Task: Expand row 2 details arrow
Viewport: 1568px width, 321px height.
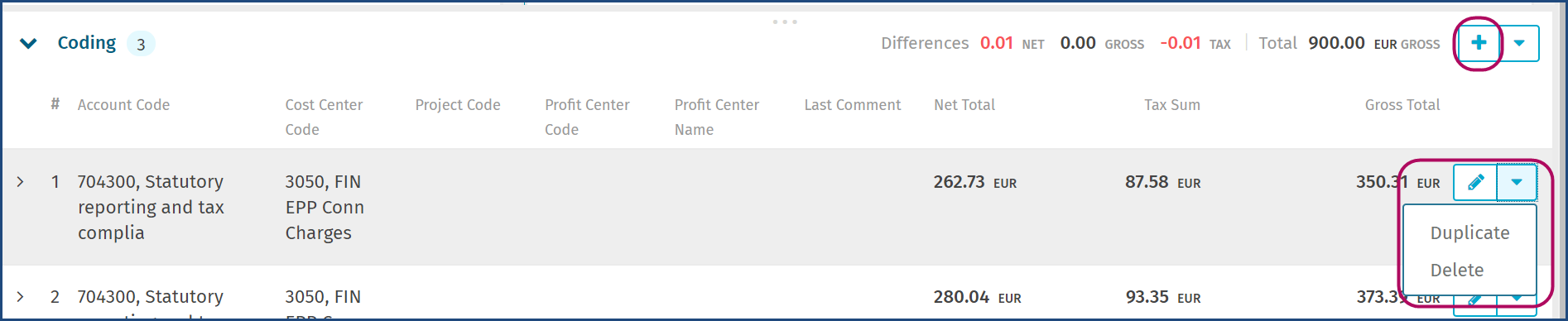Action: point(20,296)
